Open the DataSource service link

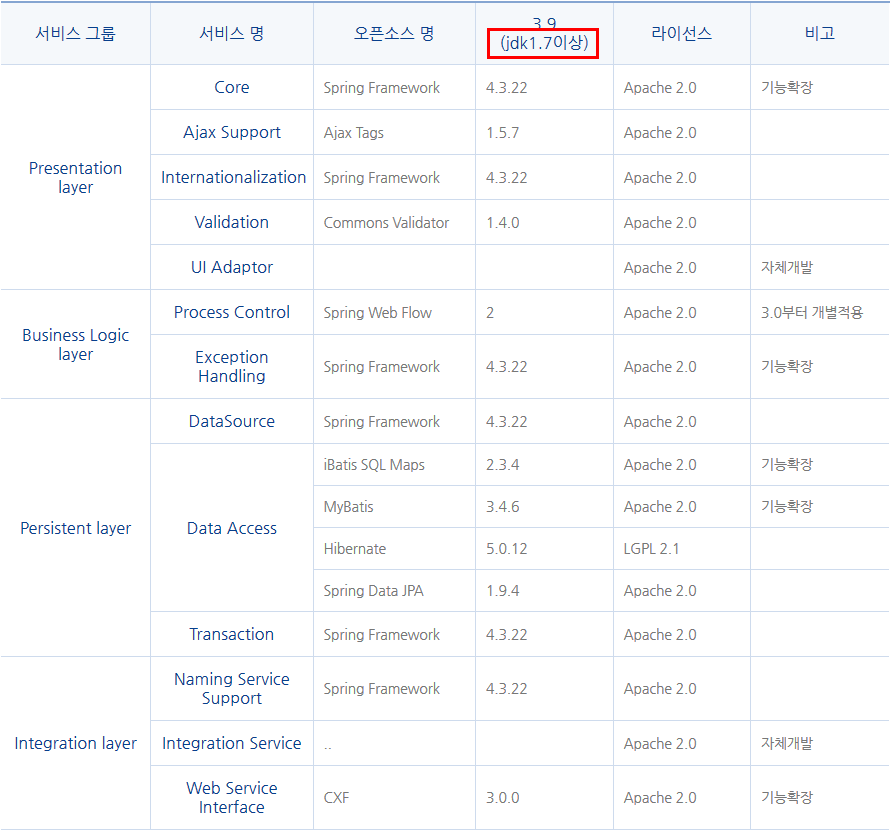tap(232, 421)
